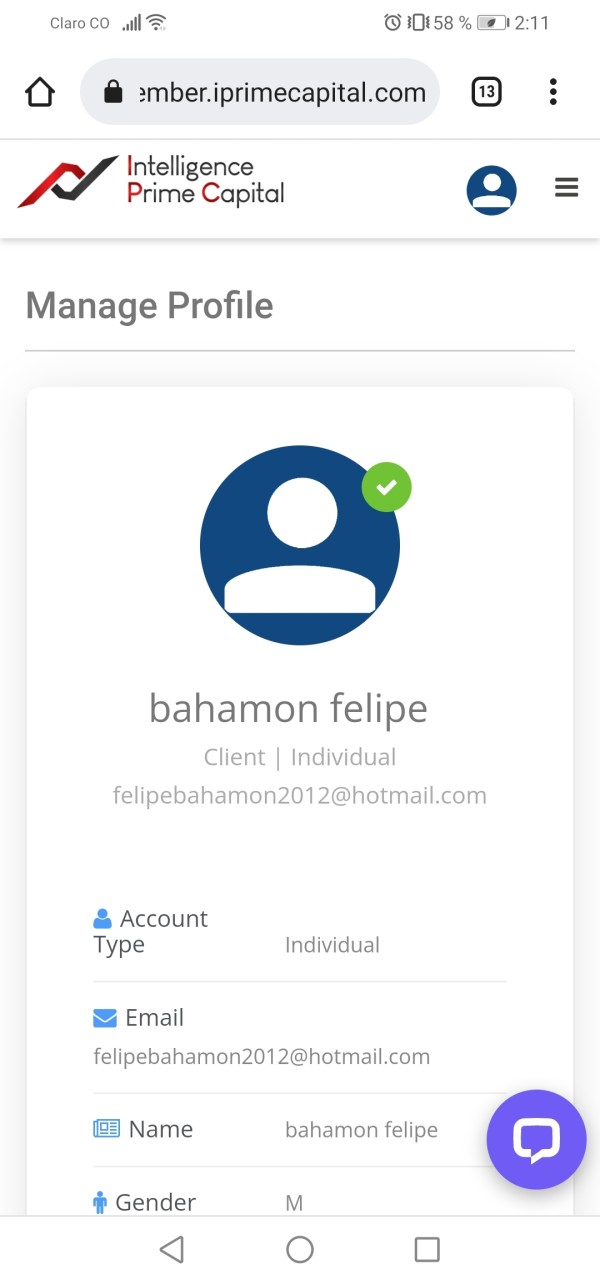Image resolution: width=600 pixels, height=1284 pixels.
Task: Tap the large profile picture avatar
Action: pyautogui.click(x=300, y=545)
